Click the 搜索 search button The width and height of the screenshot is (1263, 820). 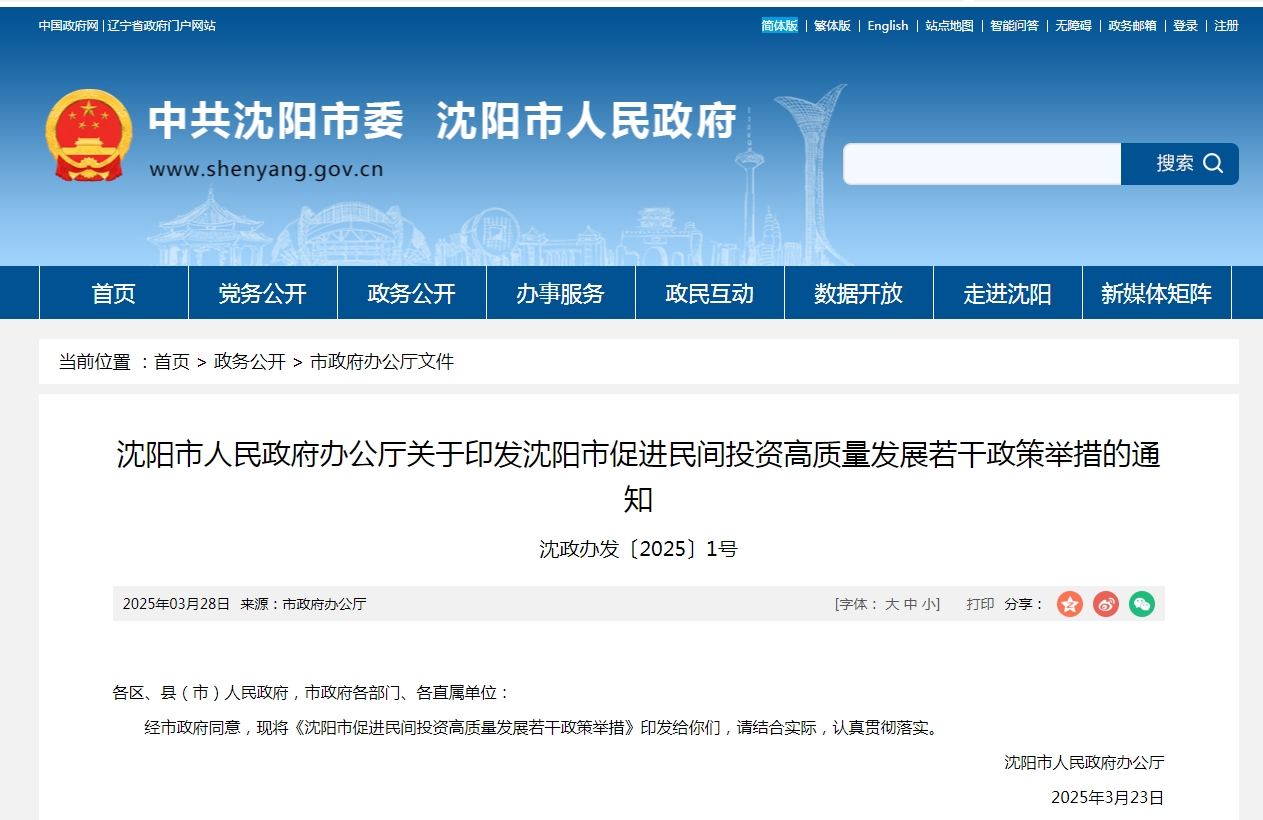coord(1179,164)
